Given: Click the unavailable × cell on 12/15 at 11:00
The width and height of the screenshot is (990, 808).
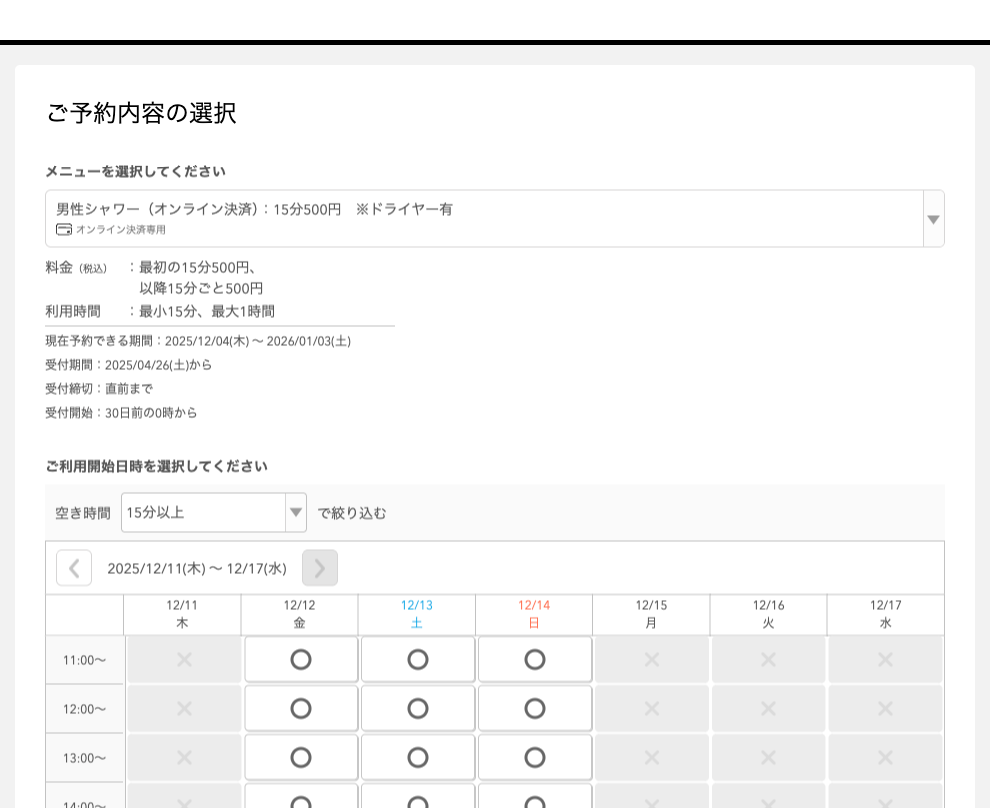Looking at the screenshot, I should (x=651, y=659).
